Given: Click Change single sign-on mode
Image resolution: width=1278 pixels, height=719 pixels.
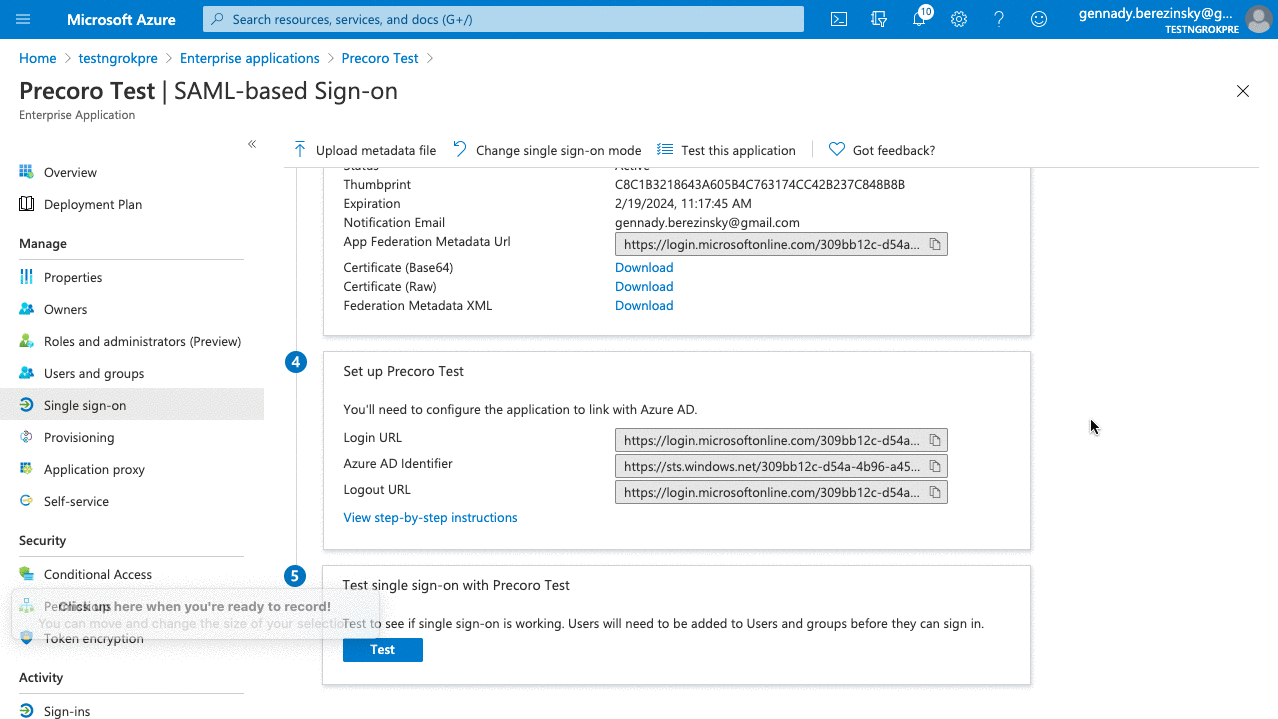Looking at the screenshot, I should pyautogui.click(x=547, y=150).
